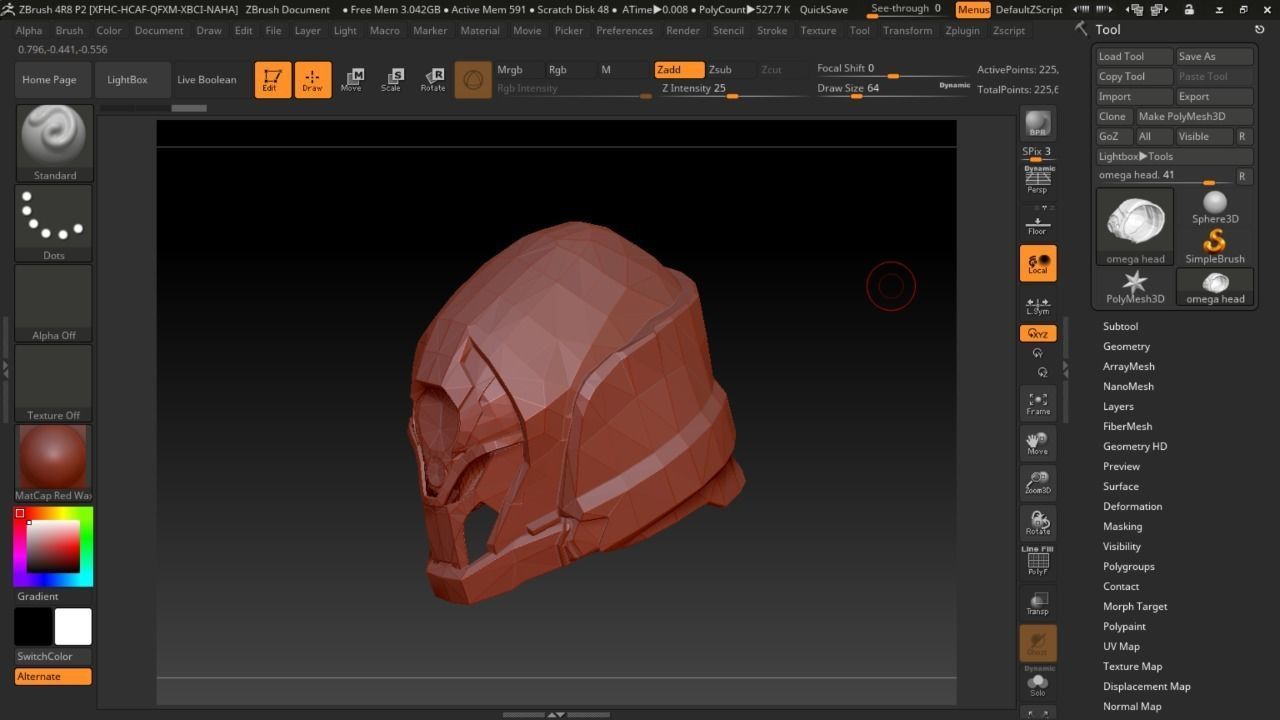Toggle L.Sym local symmetry
Screen dimensions: 1280x720
point(1038,306)
